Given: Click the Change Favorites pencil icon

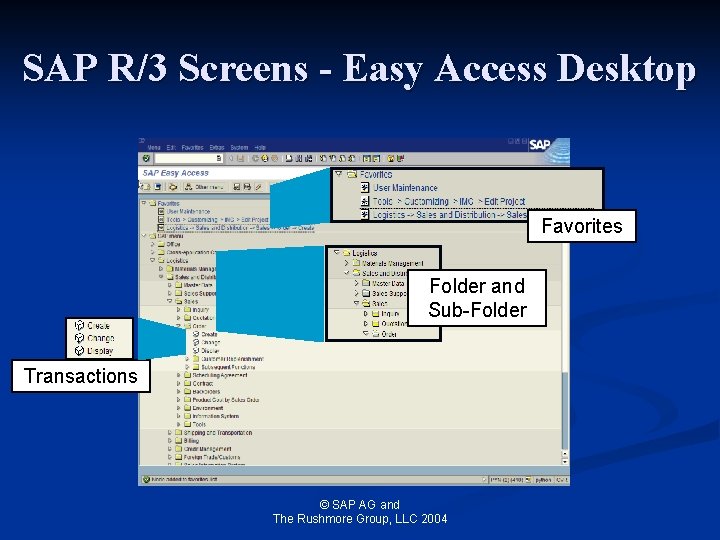Looking at the screenshot, I should tap(259, 187).
